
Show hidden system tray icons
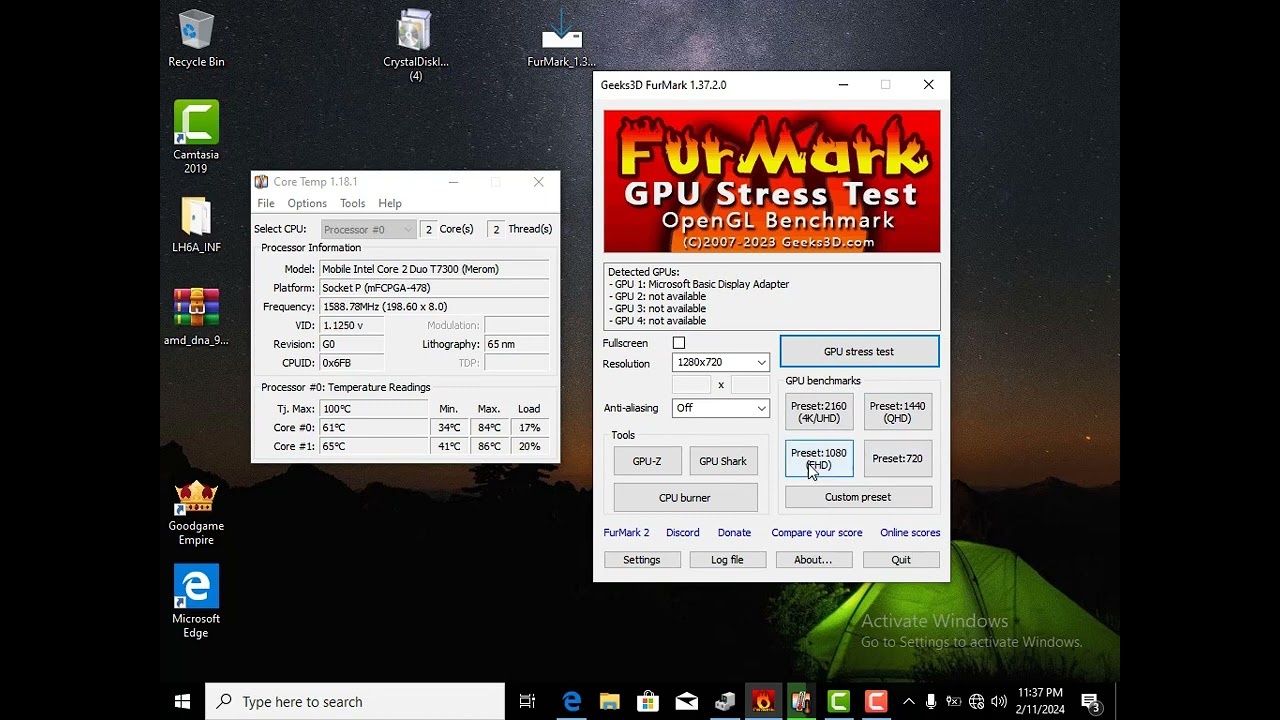(x=908, y=702)
